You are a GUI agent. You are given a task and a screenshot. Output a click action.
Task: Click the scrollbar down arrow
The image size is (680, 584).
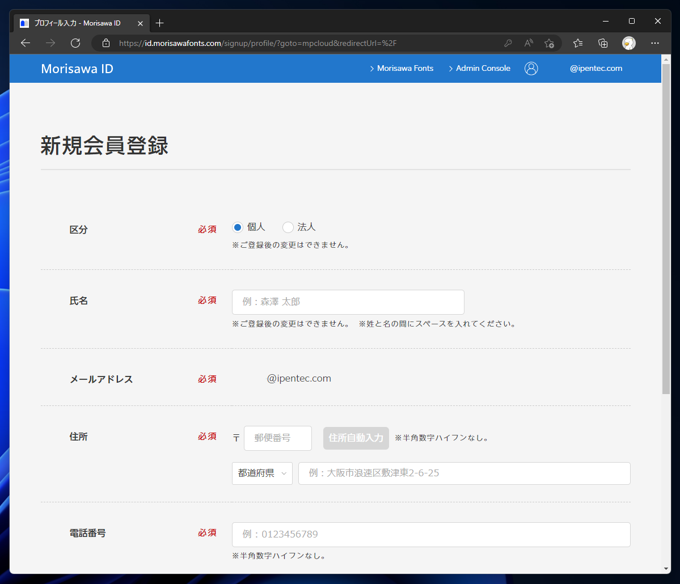(x=666, y=568)
